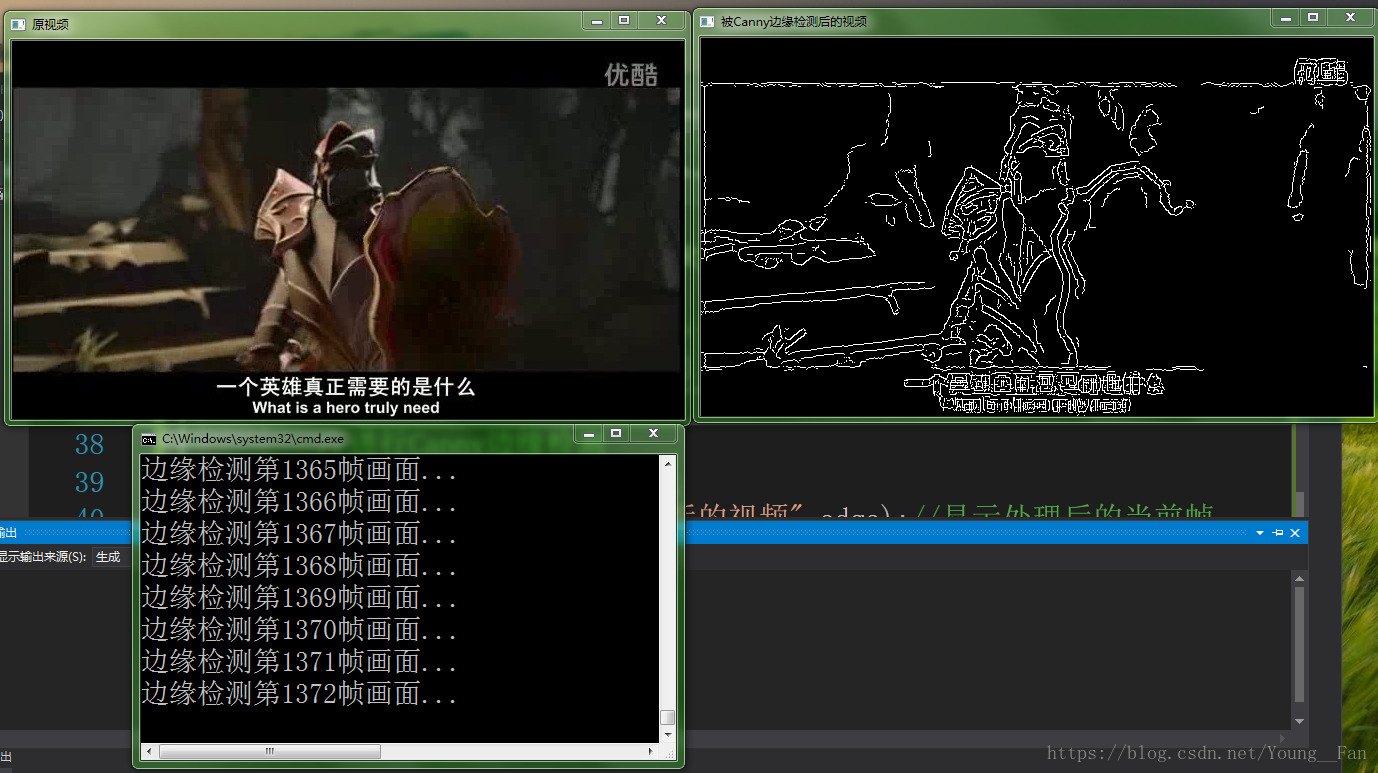This screenshot has height=773, width=1378.
Task: Click the 输出 panel vertical scrollbar thumb
Action: (x=1299, y=645)
